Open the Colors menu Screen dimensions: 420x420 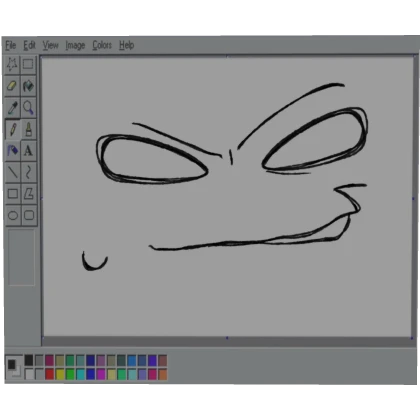tap(102, 45)
